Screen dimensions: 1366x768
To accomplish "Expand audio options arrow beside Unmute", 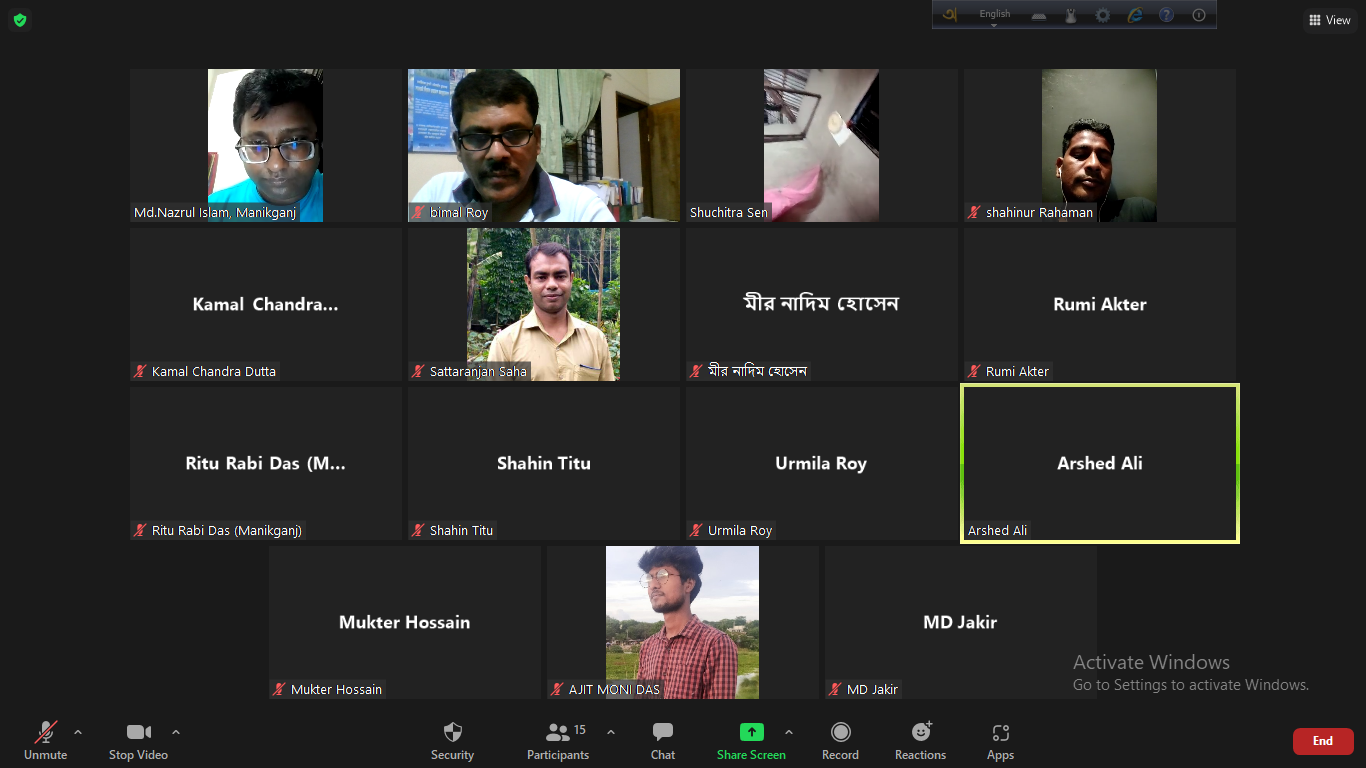I will tap(78, 732).
